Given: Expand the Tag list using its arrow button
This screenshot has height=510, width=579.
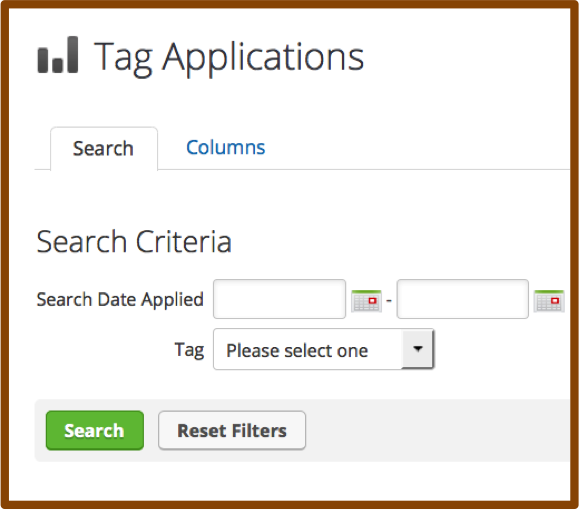Looking at the screenshot, I should [418, 349].
